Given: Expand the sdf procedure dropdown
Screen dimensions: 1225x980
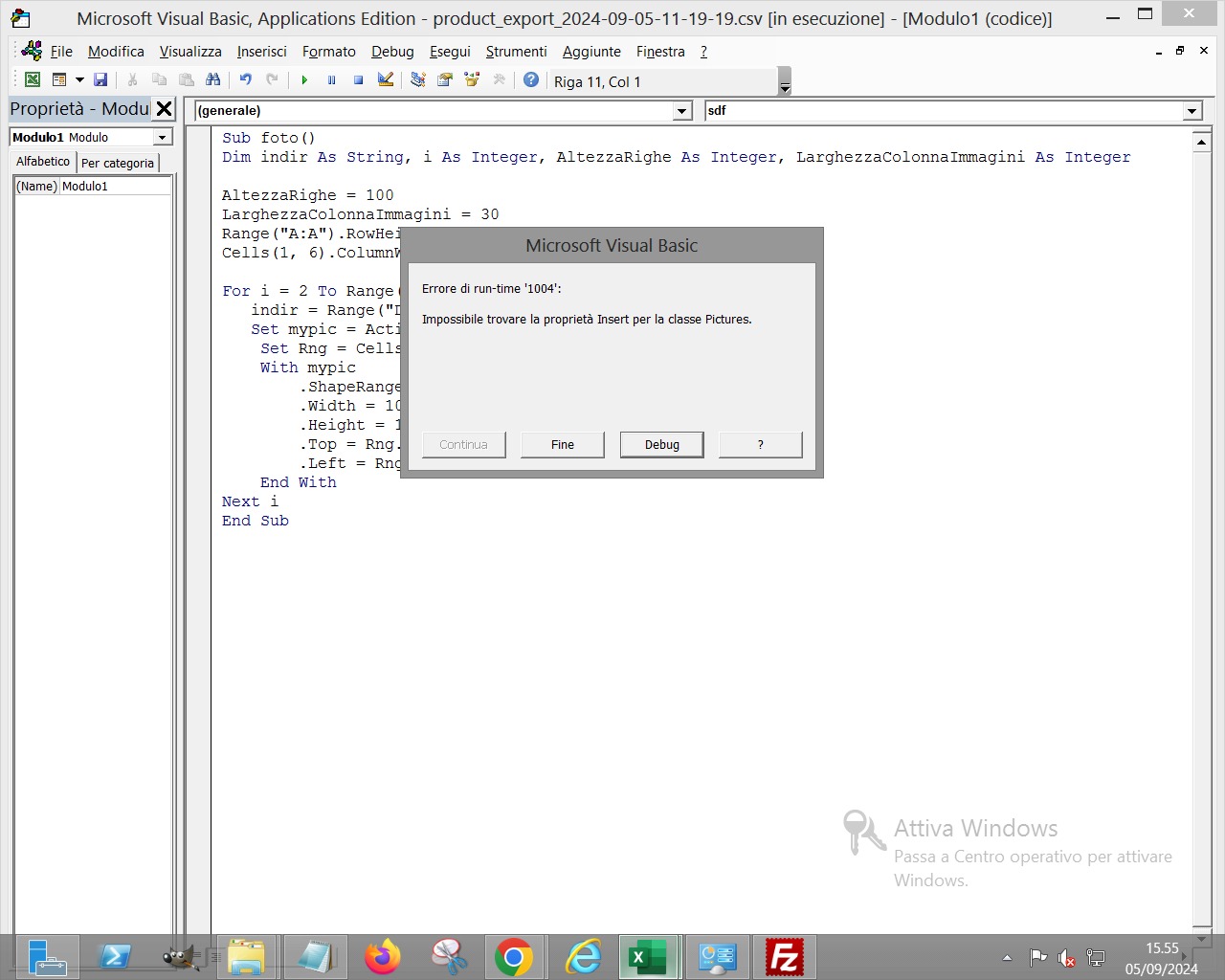Looking at the screenshot, I should click(1192, 111).
